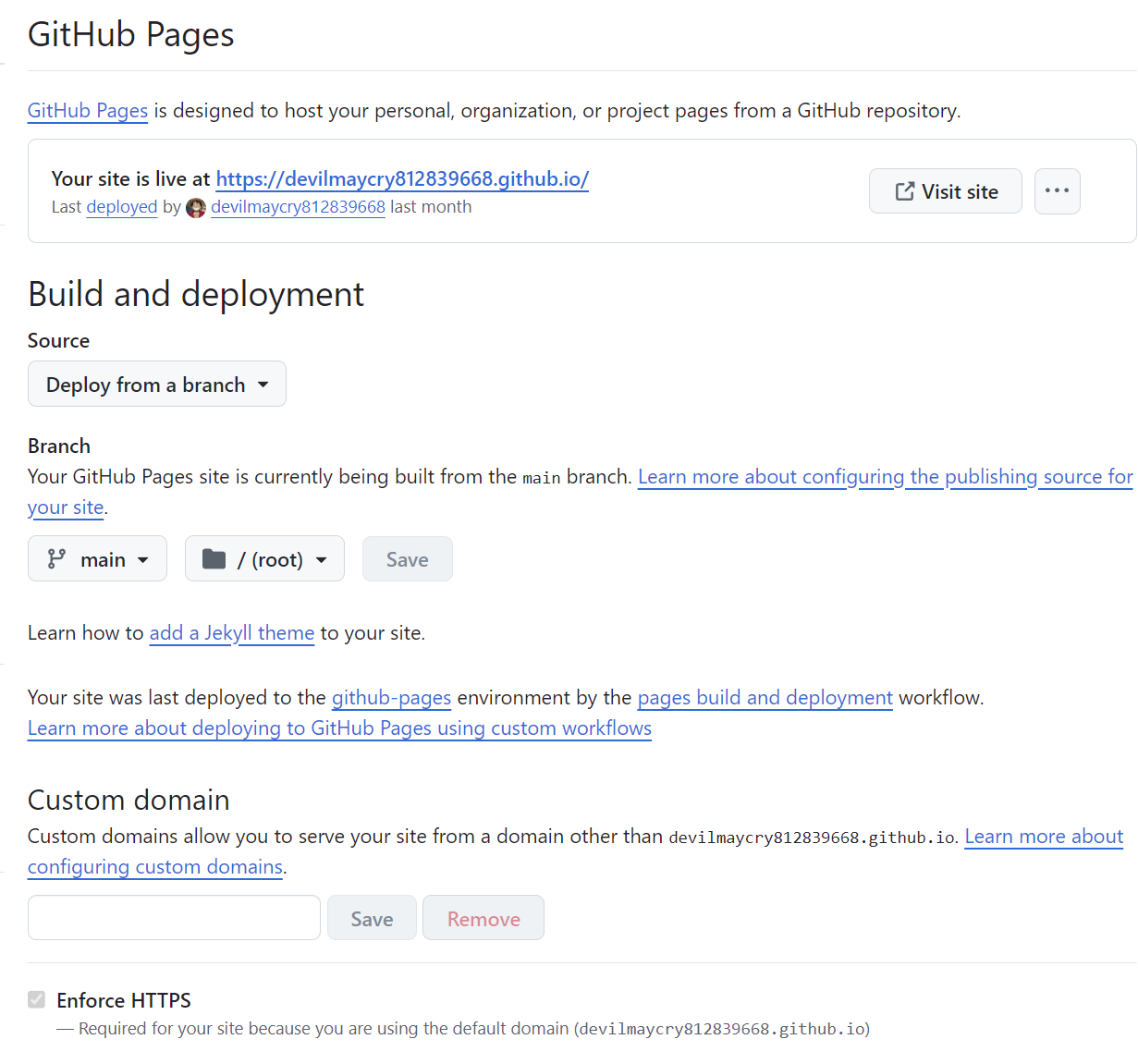
Task: Click the git branch icon beside main
Action: (57, 559)
